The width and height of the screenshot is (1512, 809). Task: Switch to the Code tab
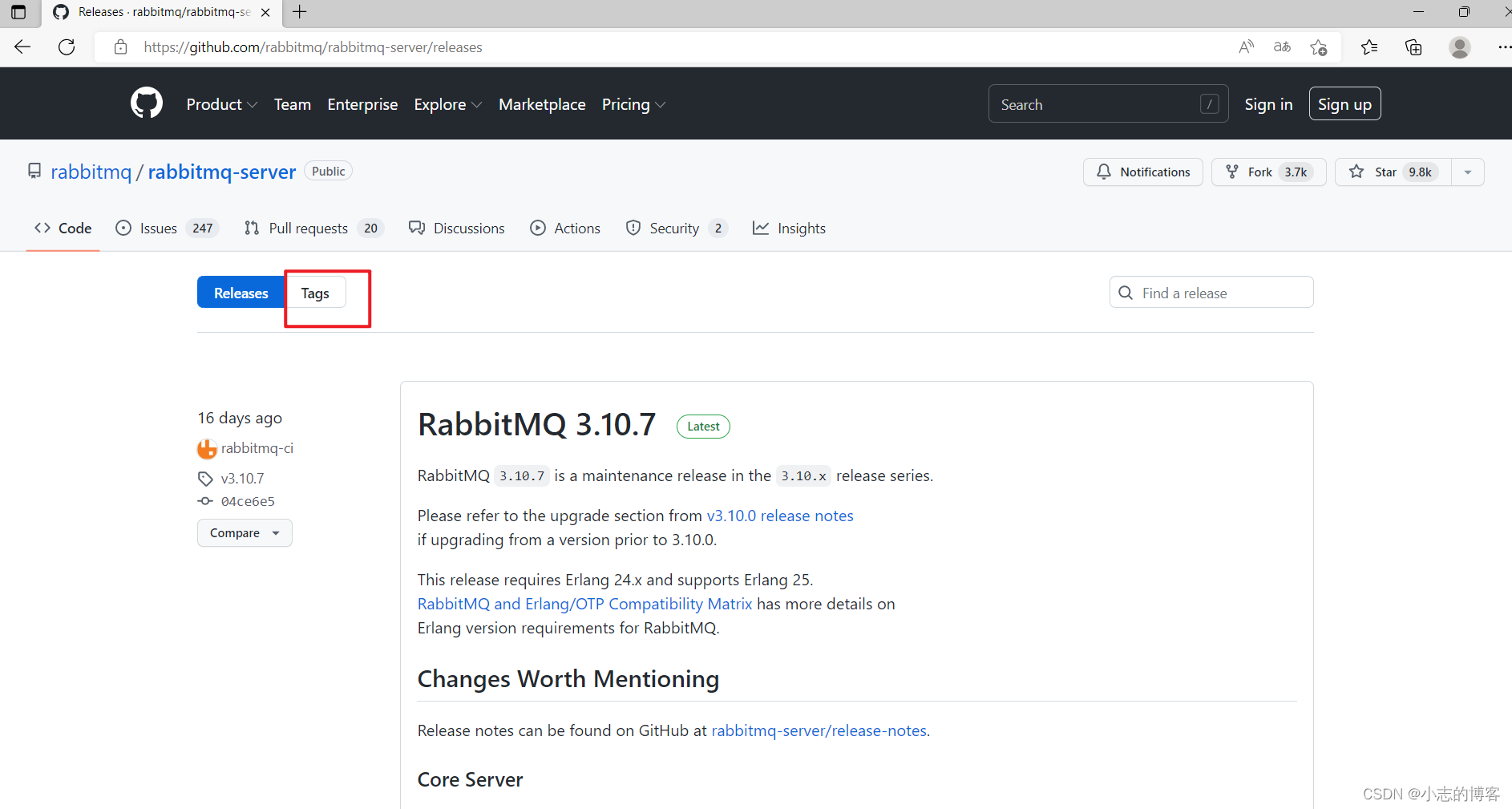(63, 229)
